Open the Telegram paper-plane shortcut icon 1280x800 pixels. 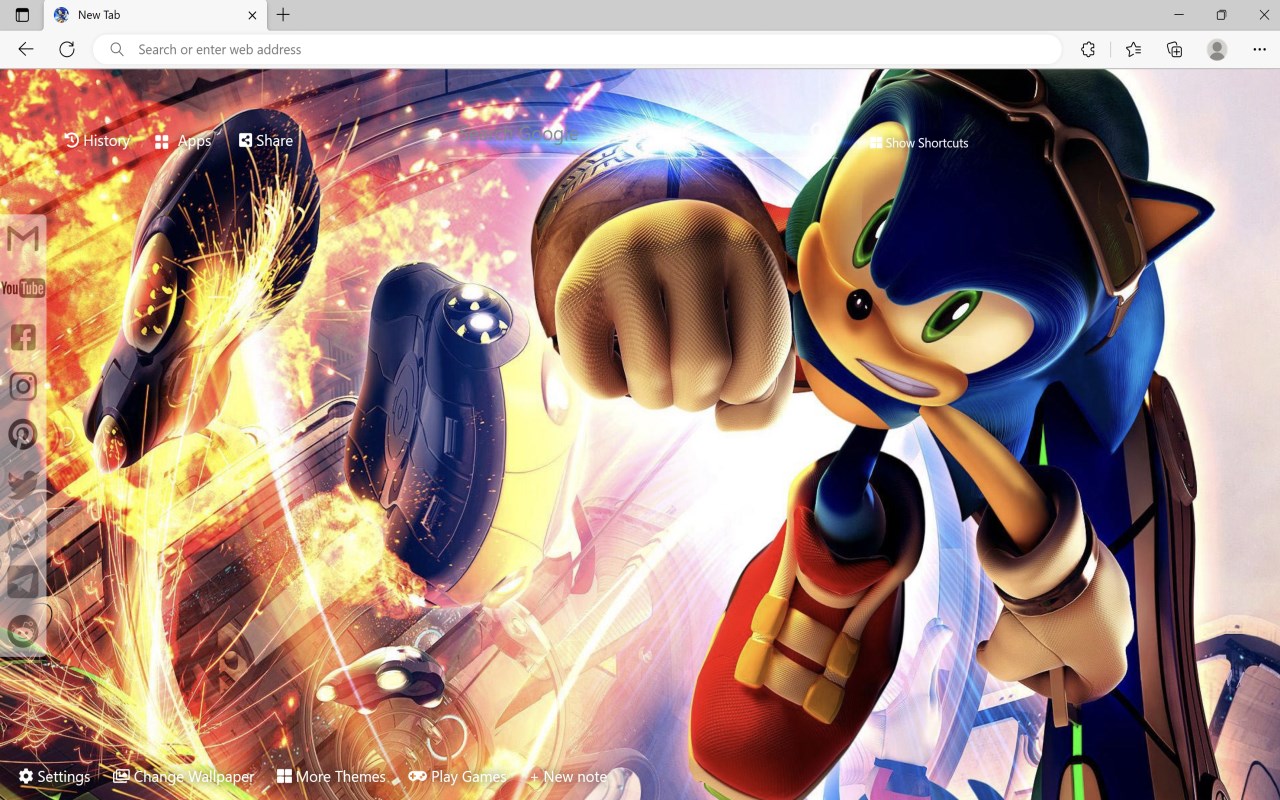(22, 582)
